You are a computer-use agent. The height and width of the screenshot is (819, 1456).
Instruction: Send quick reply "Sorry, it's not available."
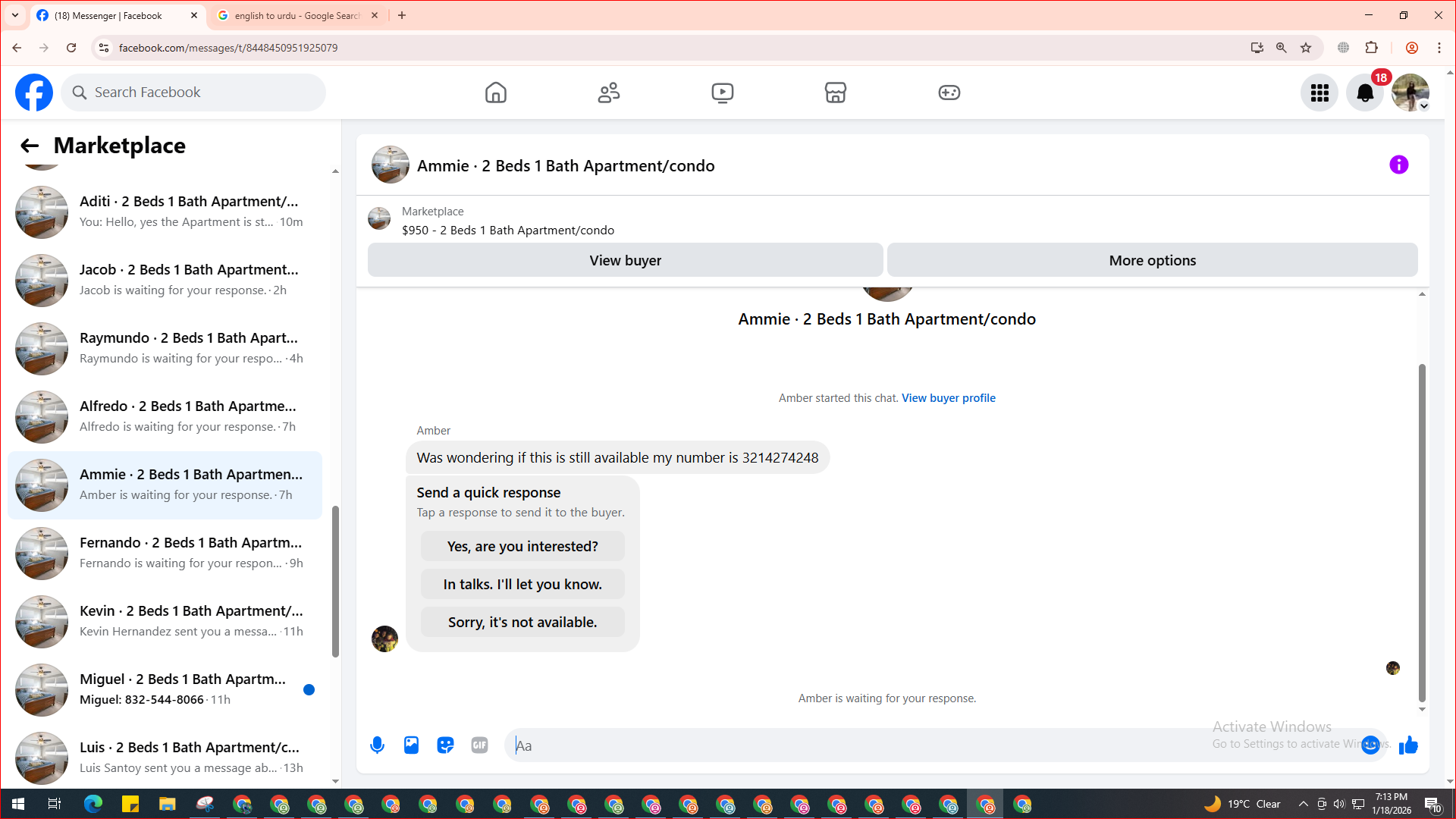pyautogui.click(x=522, y=622)
